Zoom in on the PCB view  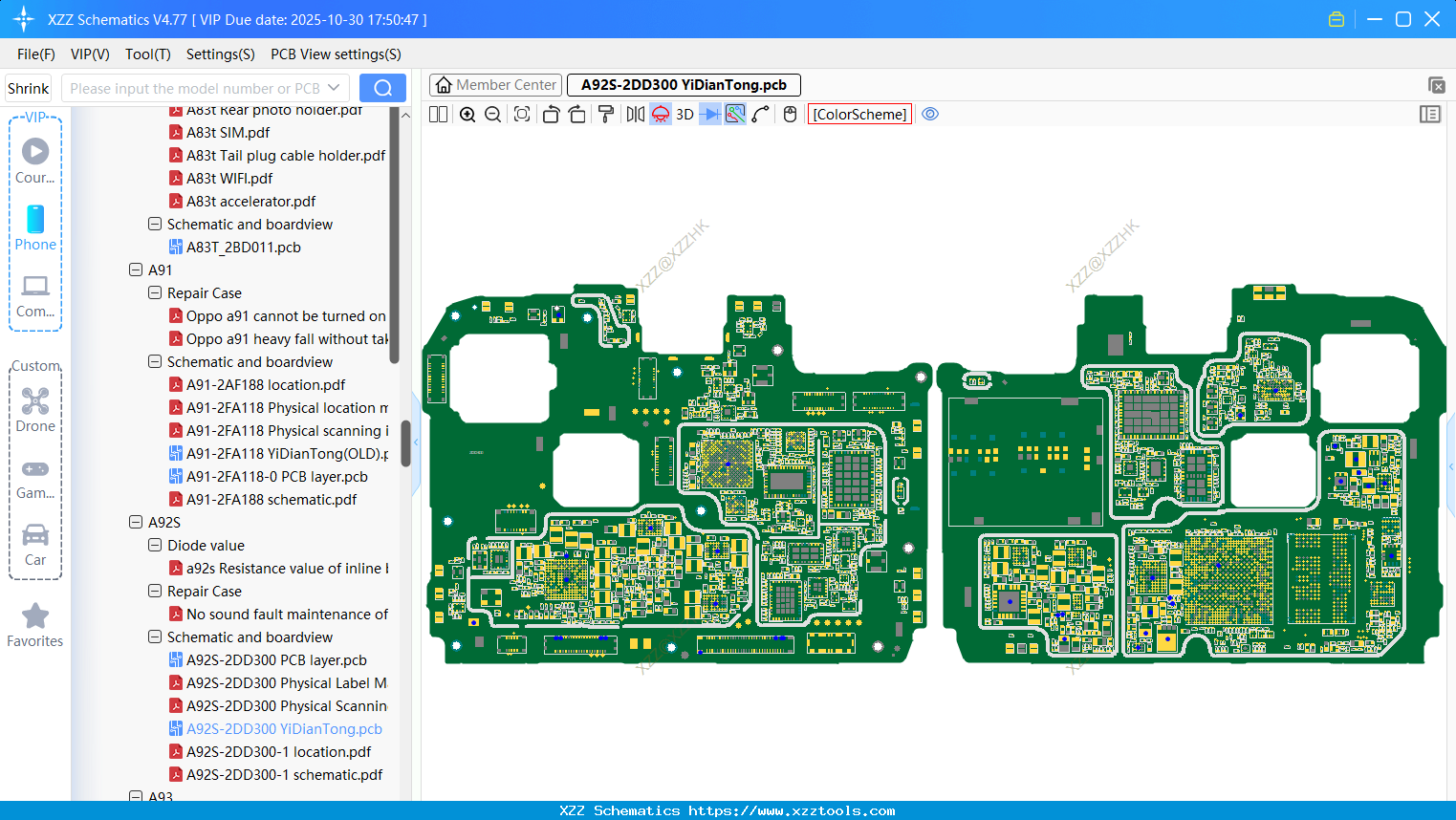click(467, 114)
